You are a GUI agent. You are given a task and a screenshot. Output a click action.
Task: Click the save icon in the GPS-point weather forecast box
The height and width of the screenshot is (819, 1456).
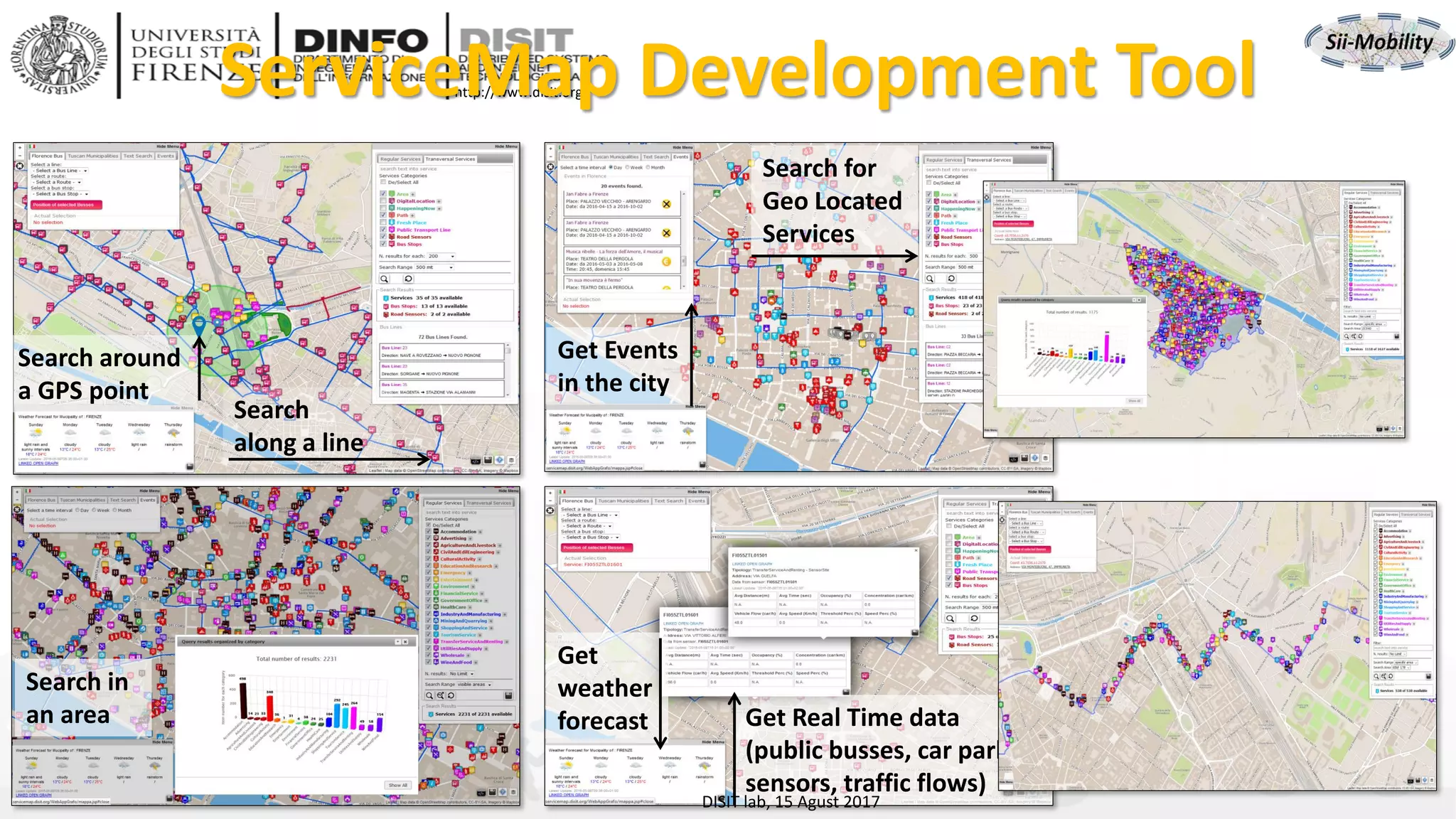tap(190, 466)
